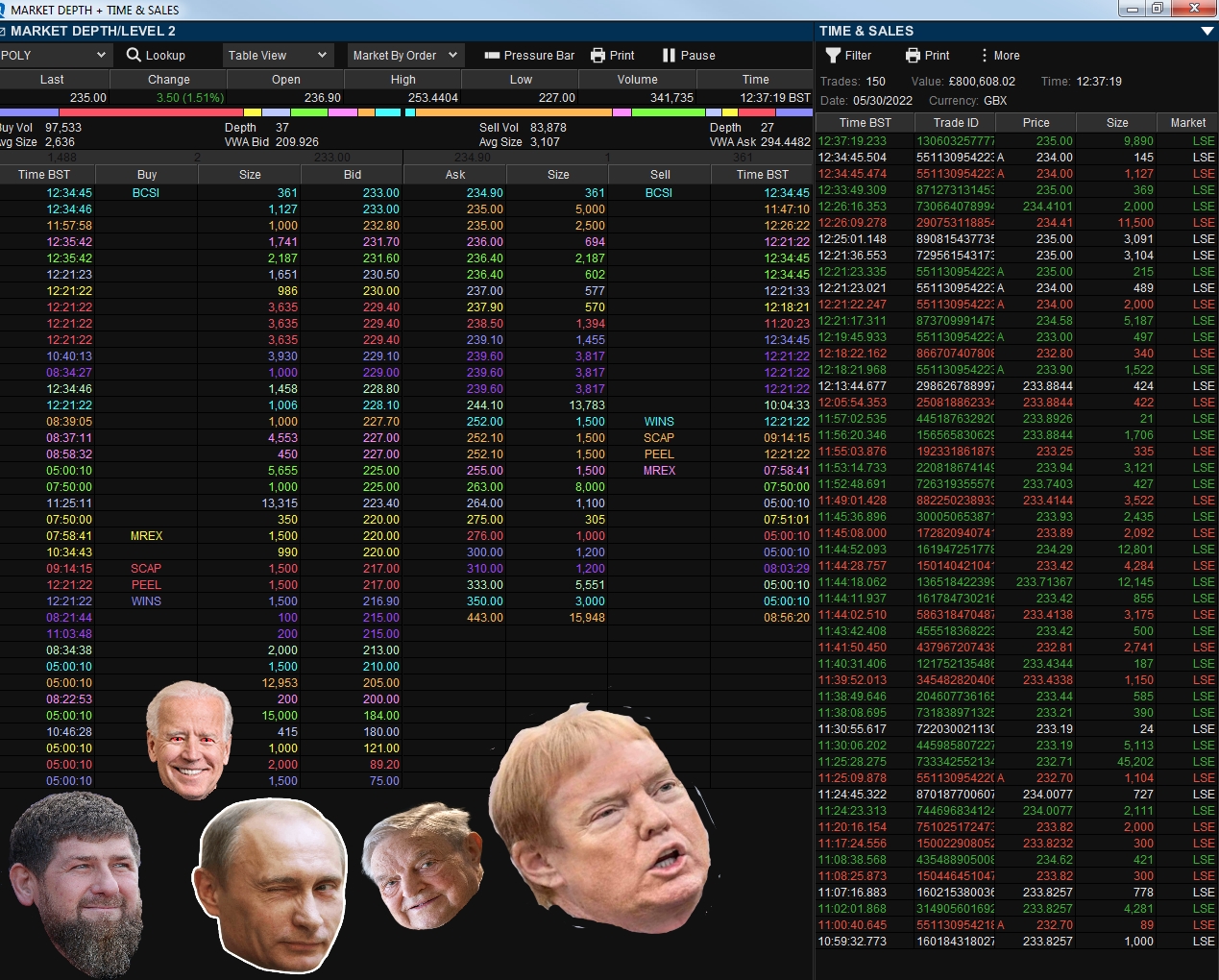Click the Filter funnel icon
The height and width of the screenshot is (980, 1219).
point(833,56)
